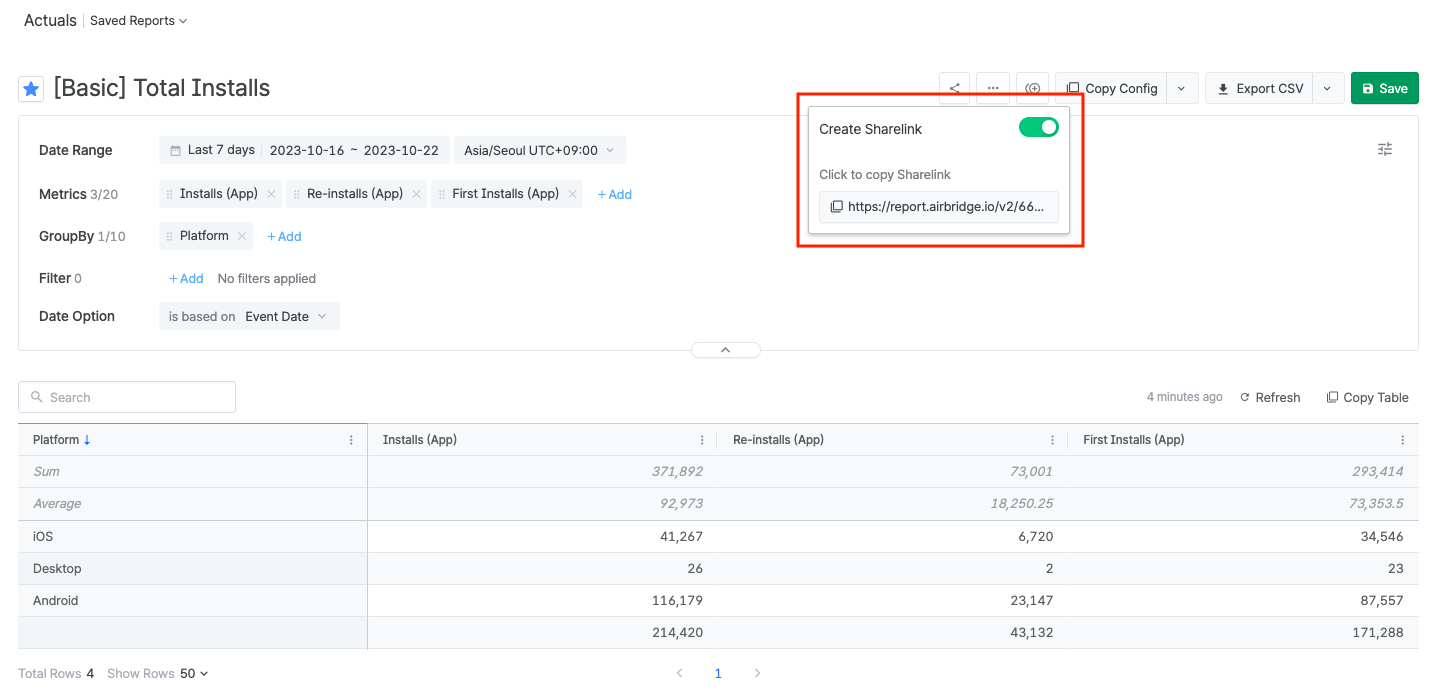Click the share icon button
Viewport: 1435px width, 693px height.
point(955,88)
